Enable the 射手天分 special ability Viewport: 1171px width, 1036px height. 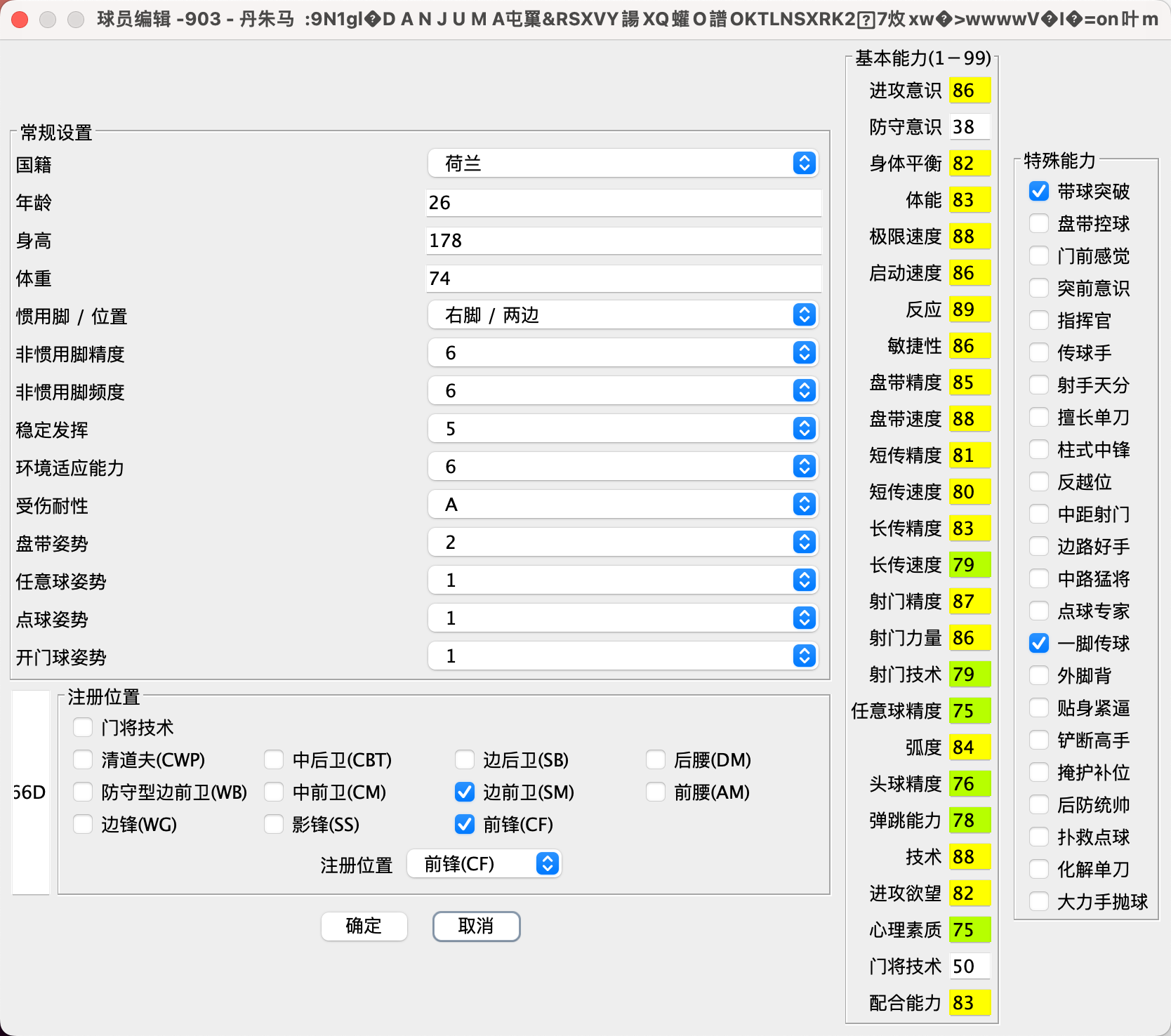(x=1039, y=385)
